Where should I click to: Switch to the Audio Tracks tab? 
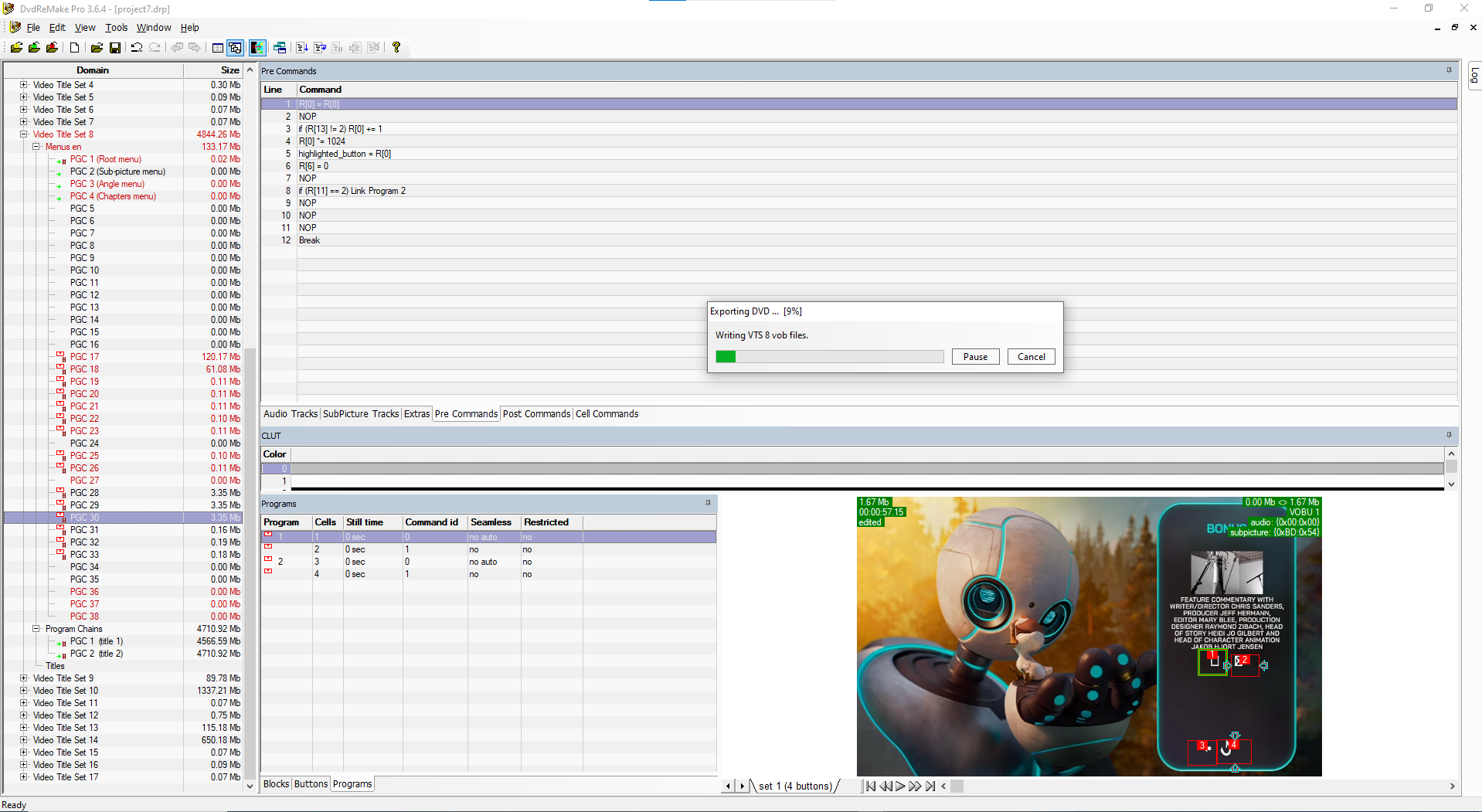tap(291, 414)
